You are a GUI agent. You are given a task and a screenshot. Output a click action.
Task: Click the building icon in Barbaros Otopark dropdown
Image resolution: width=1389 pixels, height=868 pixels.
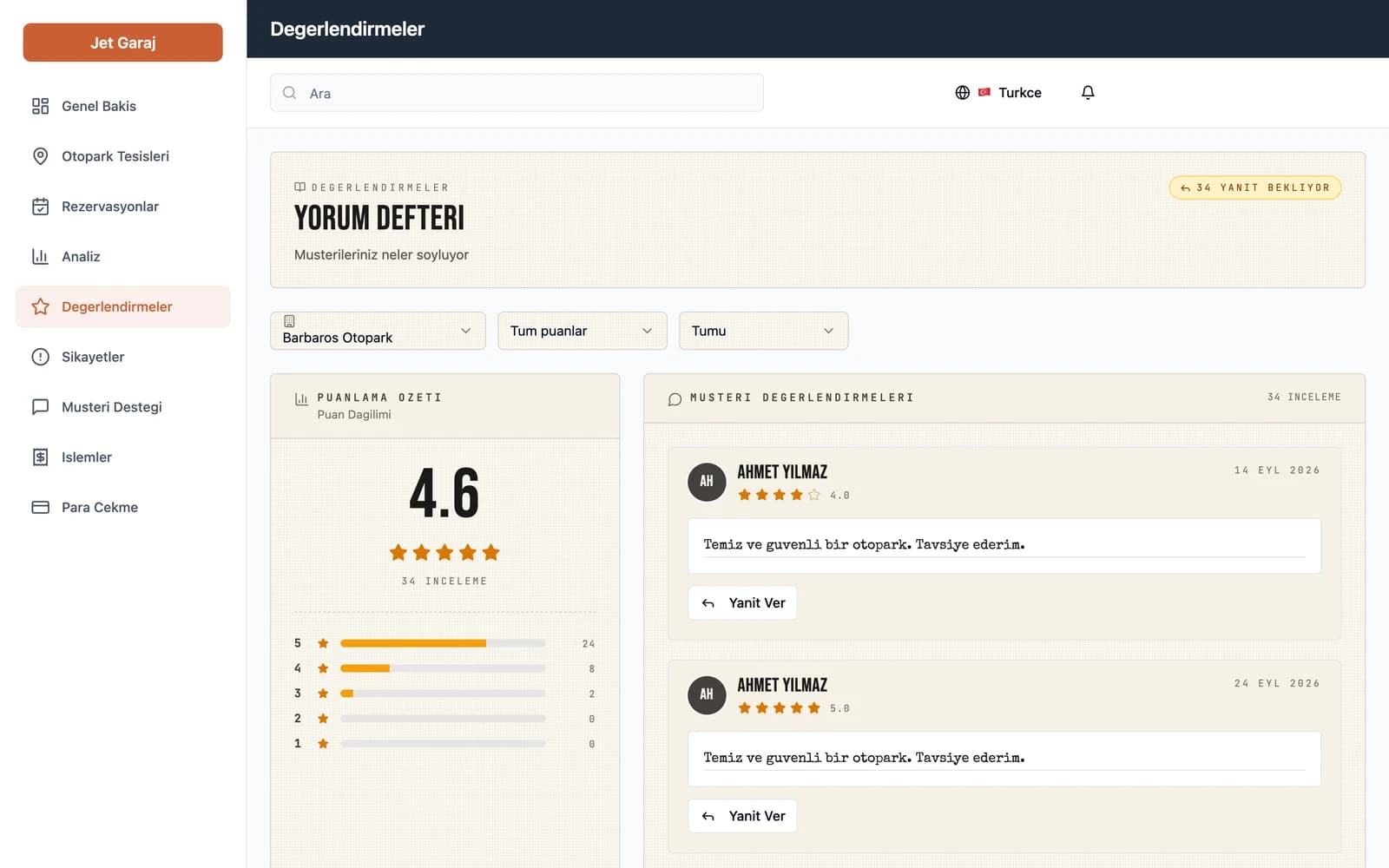(289, 321)
